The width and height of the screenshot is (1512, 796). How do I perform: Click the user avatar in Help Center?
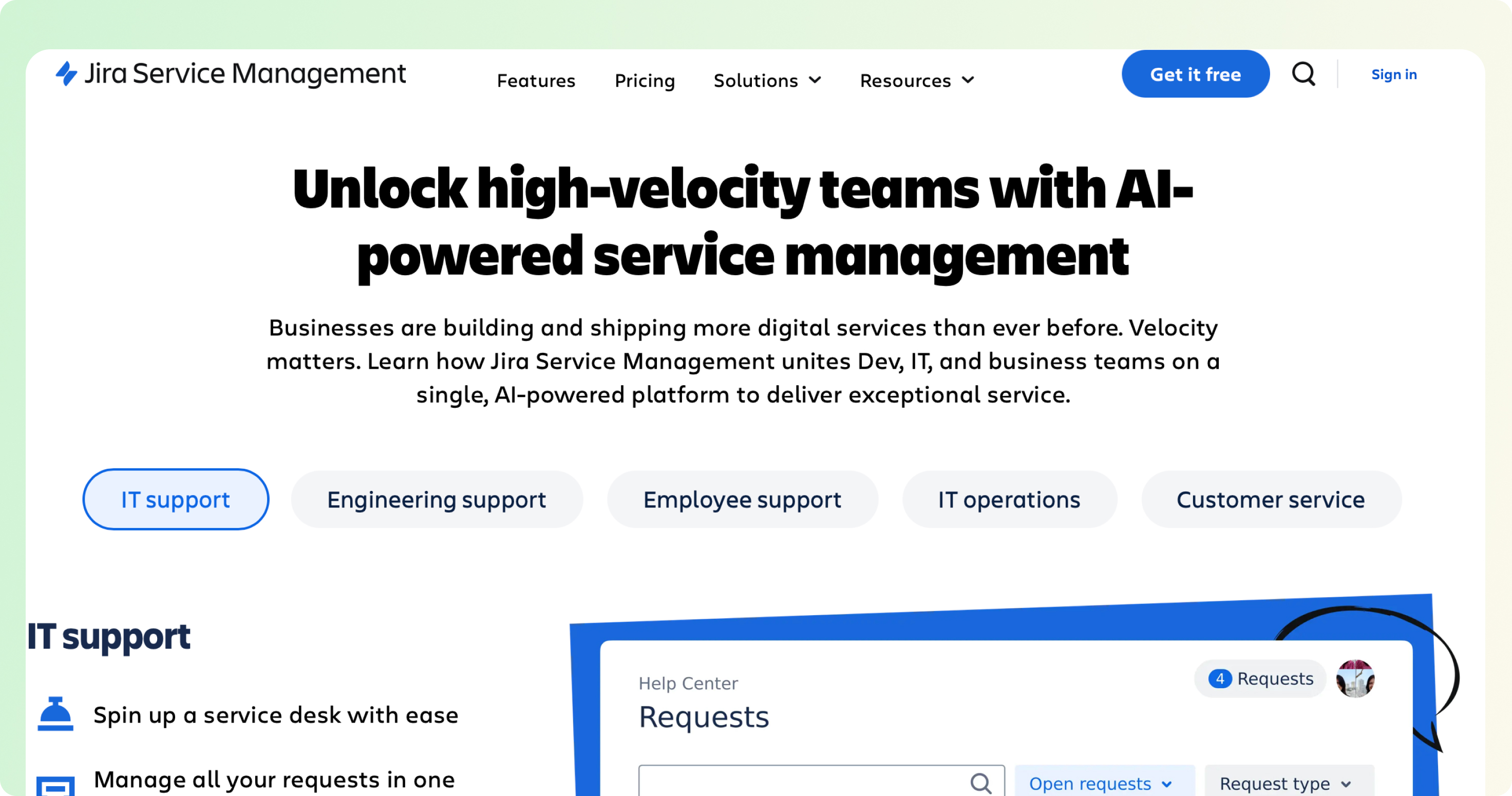coord(1355,678)
